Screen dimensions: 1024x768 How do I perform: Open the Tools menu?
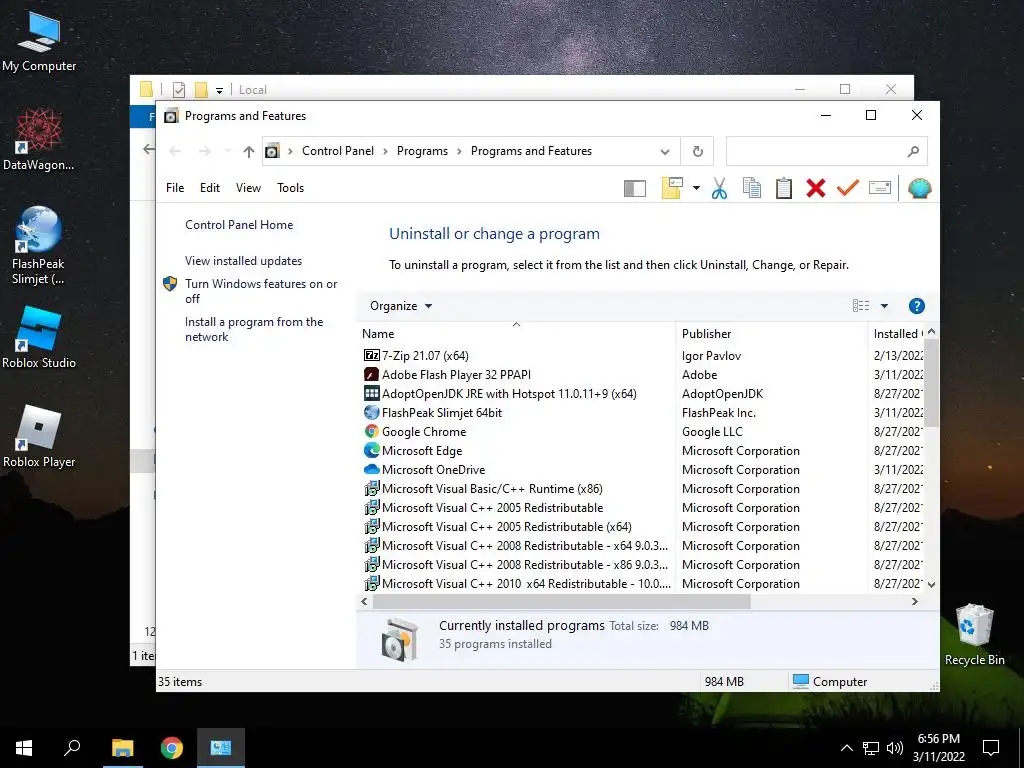[x=291, y=188]
